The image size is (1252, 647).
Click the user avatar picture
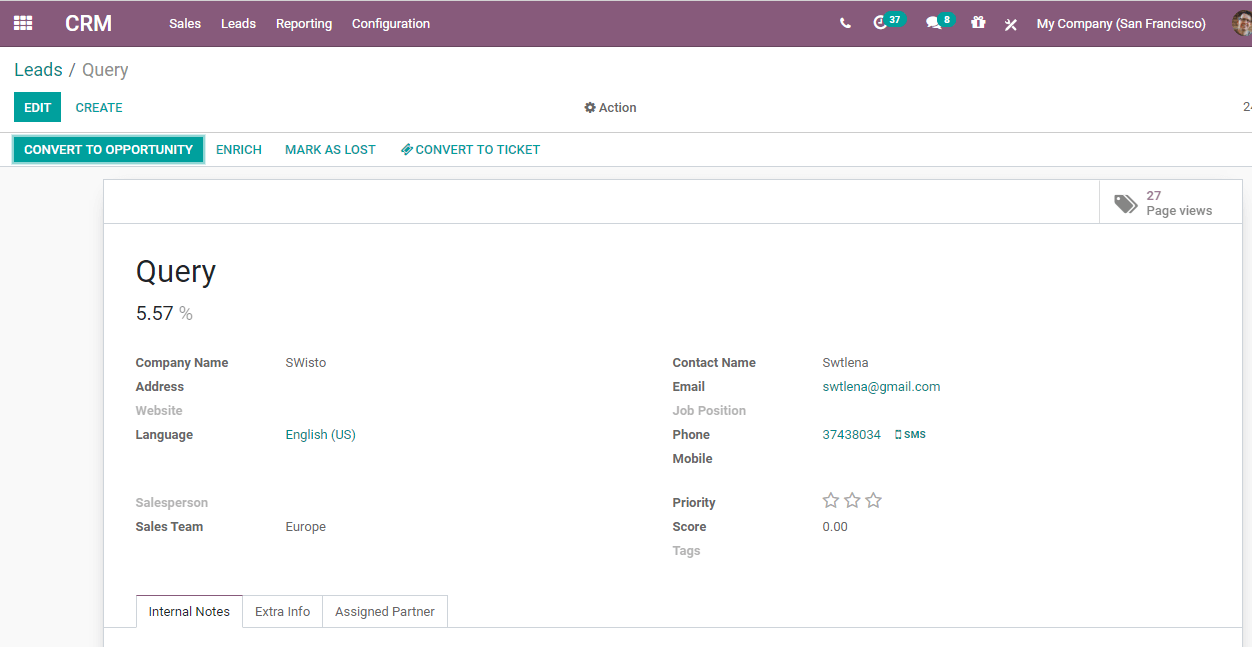pyautogui.click(x=1242, y=23)
